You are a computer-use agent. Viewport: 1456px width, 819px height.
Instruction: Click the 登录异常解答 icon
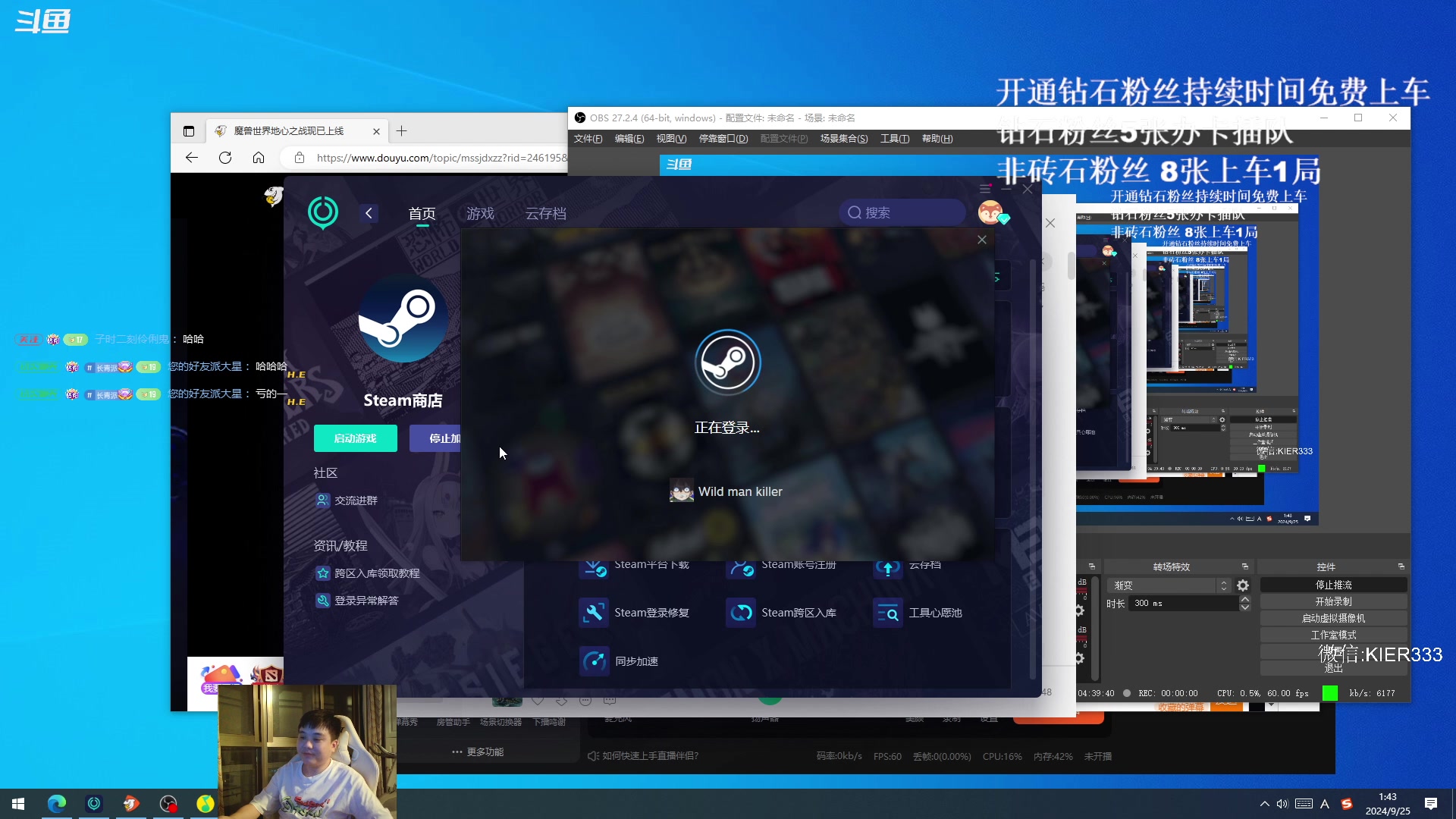point(322,601)
